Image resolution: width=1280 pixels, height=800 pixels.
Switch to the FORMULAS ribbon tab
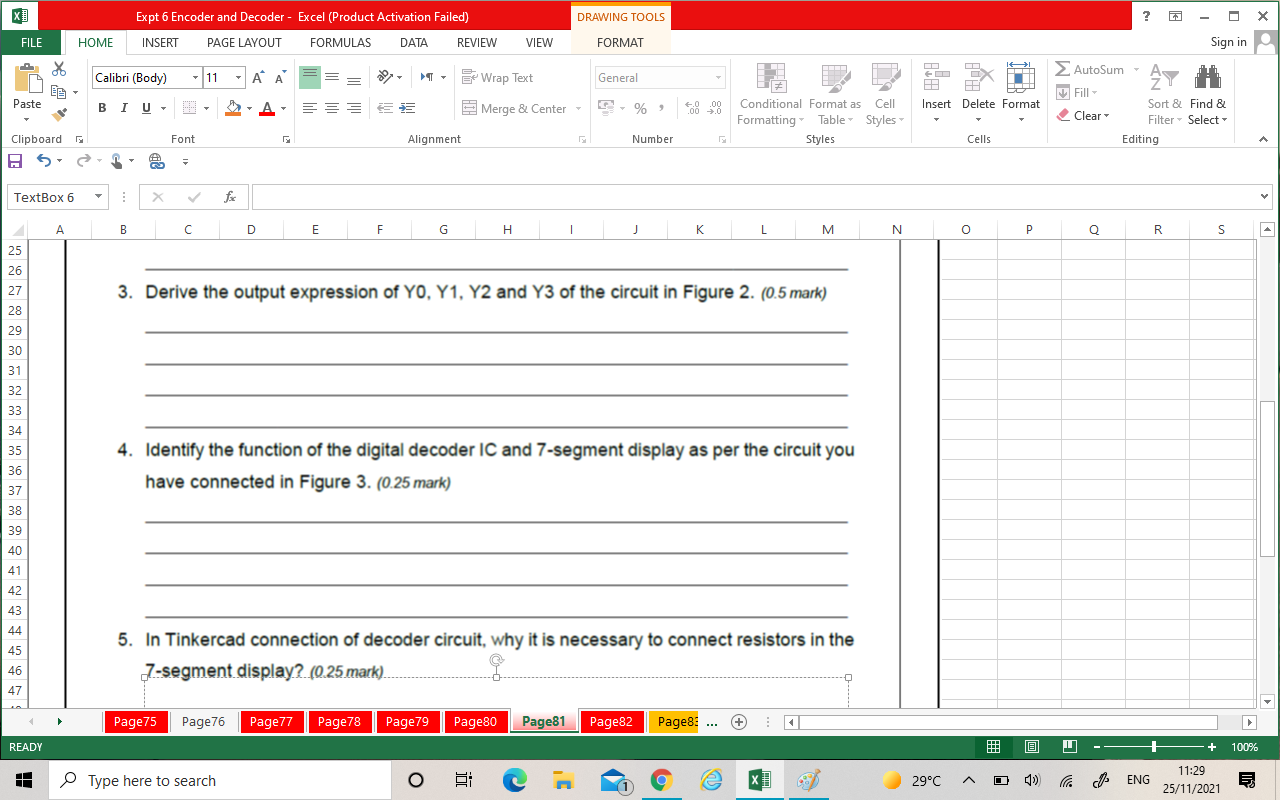340,42
